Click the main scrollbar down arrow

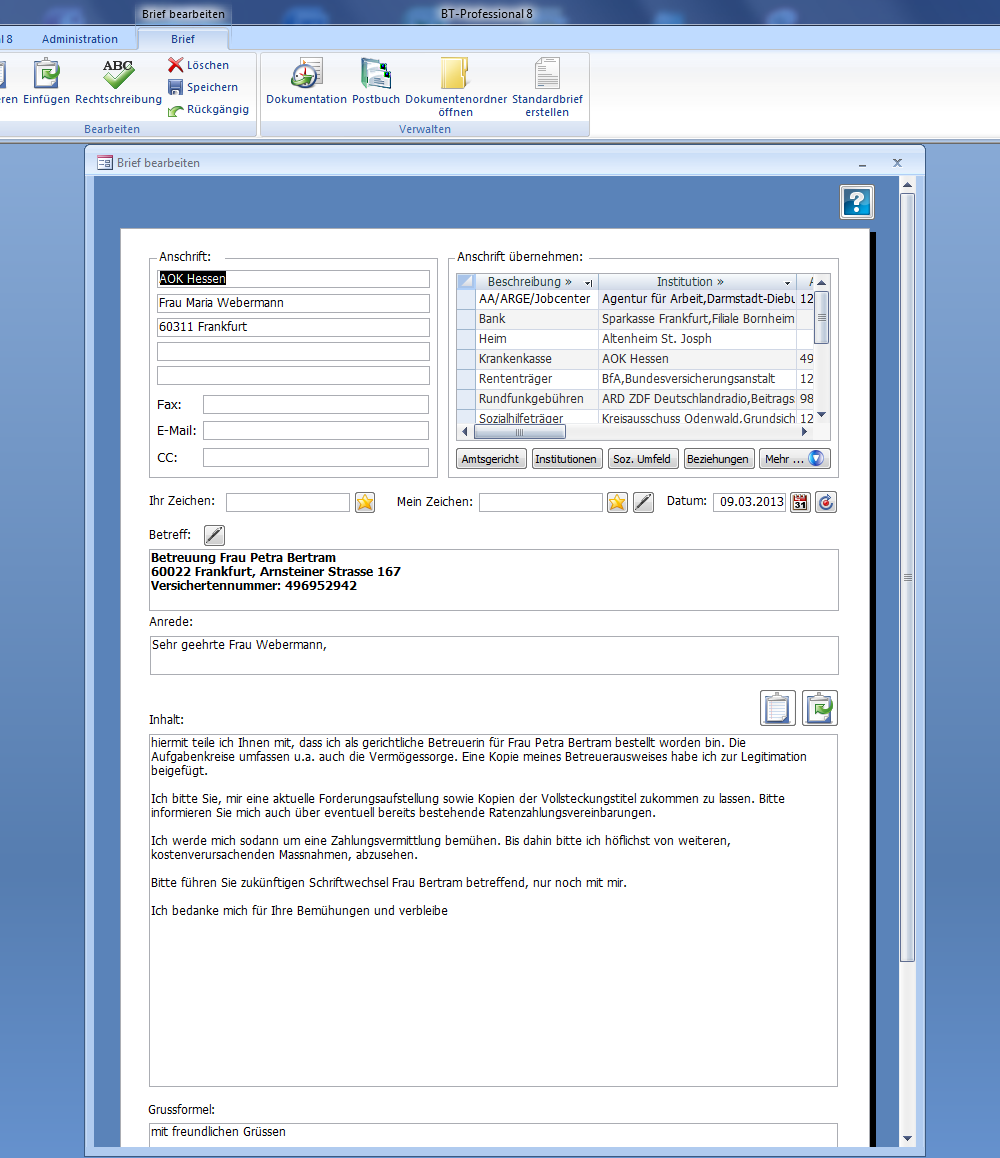[x=908, y=1139]
